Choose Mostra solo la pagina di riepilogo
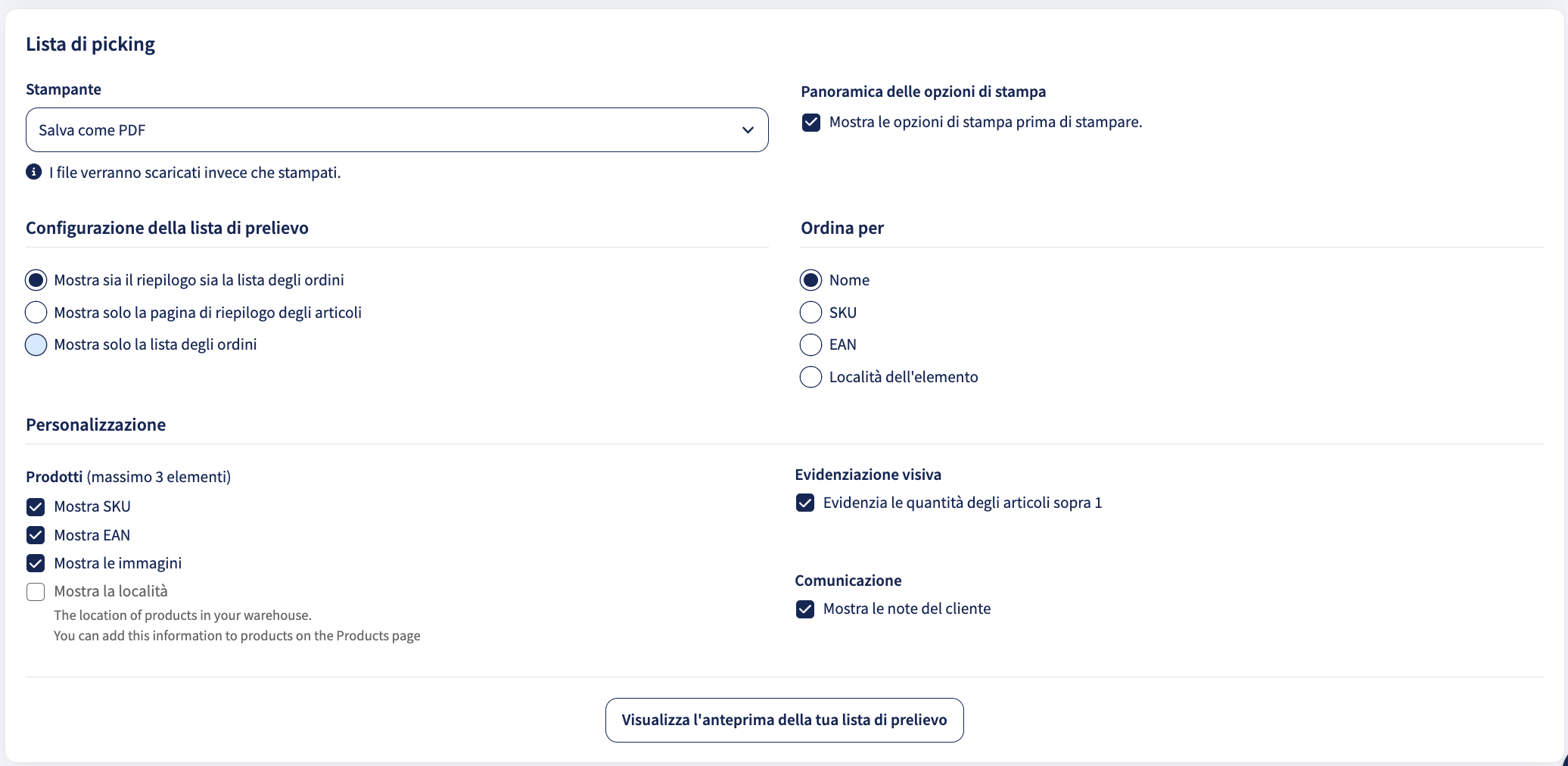Viewport: 1568px width, 766px height. pyautogui.click(x=36, y=313)
